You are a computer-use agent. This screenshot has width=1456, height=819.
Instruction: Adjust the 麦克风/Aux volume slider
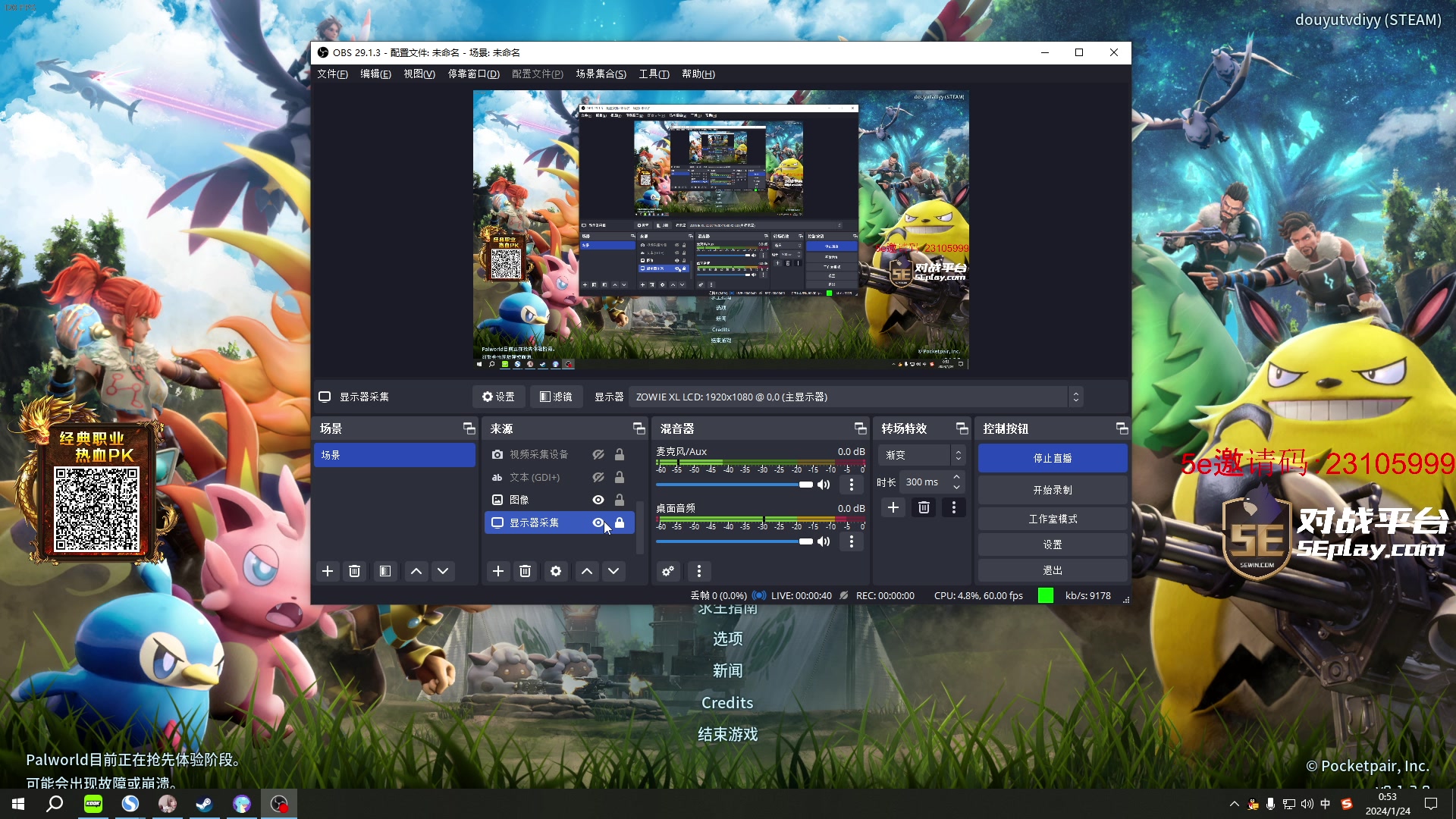point(734,485)
